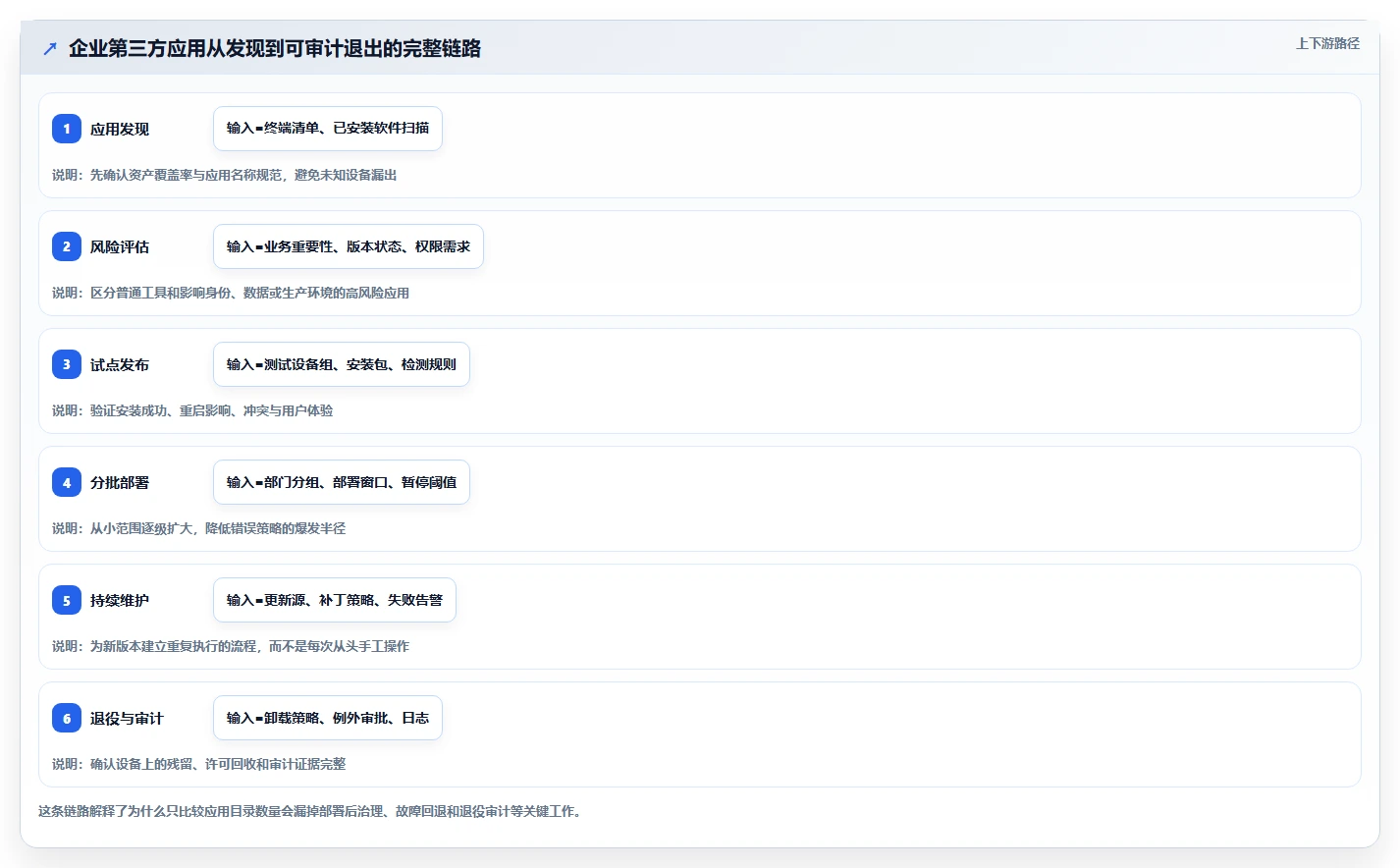Click the 试点发布 step title
Image resolution: width=1400 pixels, height=868 pixels.
pos(120,364)
